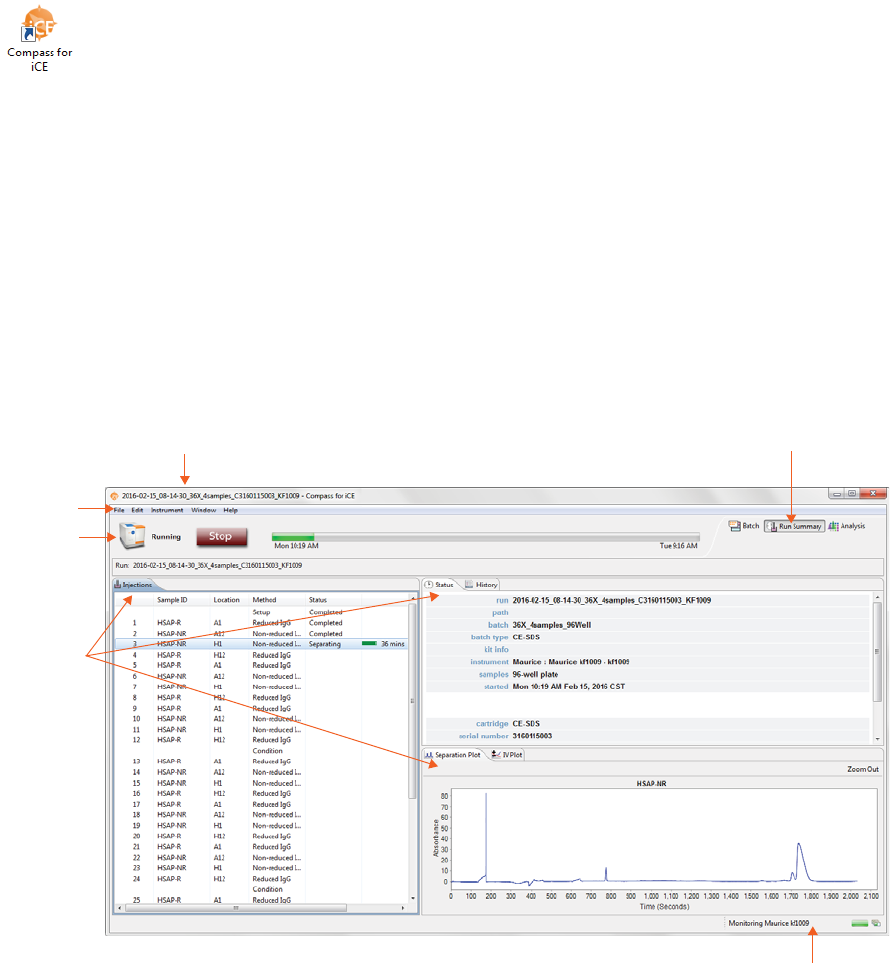Open the Instrument menu
The height and width of the screenshot is (963, 890).
pos(167,510)
